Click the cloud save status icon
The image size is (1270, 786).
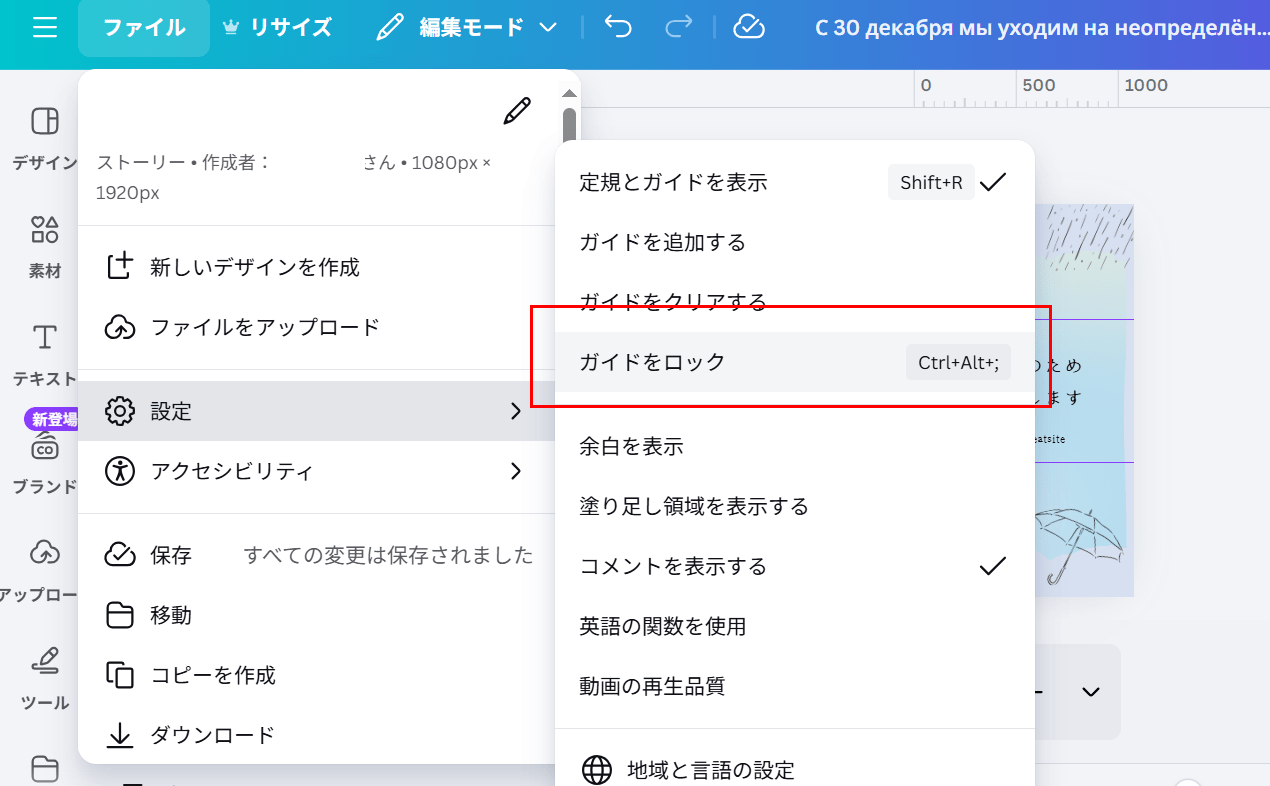[x=749, y=27]
